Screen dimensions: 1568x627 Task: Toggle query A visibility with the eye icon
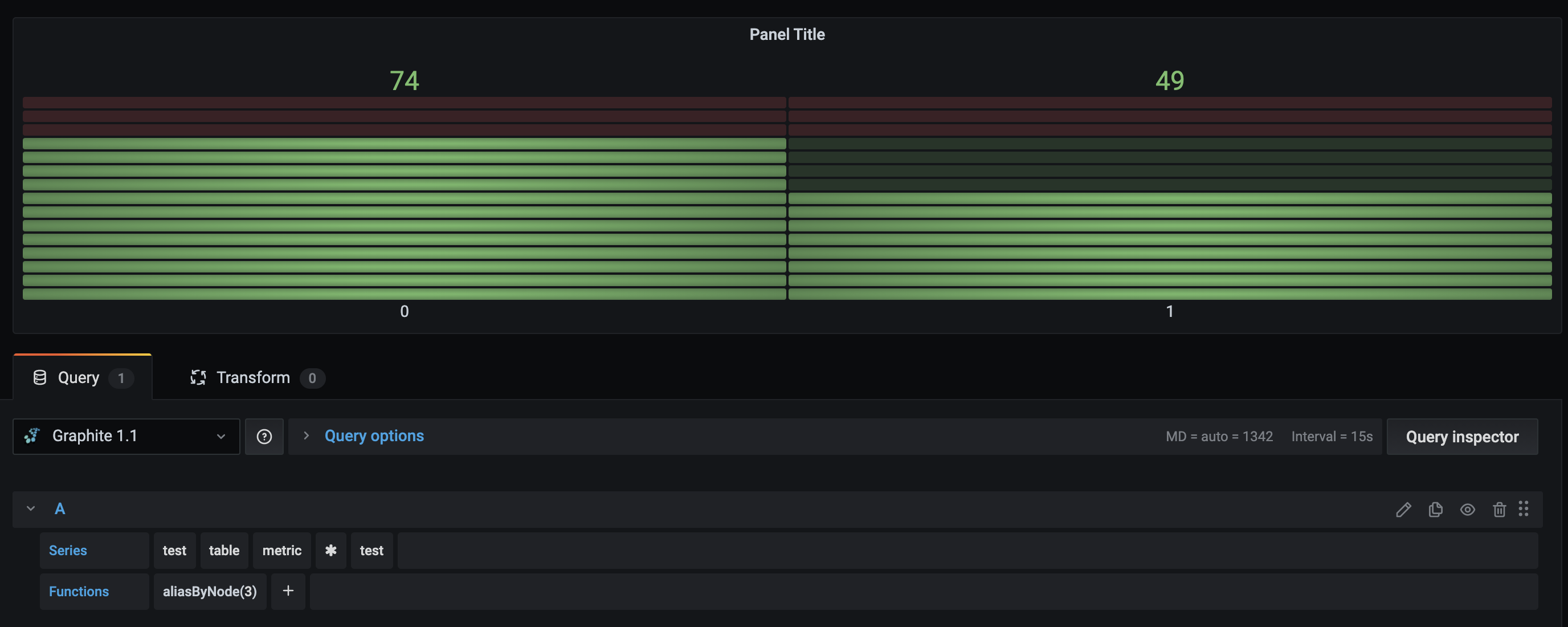click(x=1467, y=510)
